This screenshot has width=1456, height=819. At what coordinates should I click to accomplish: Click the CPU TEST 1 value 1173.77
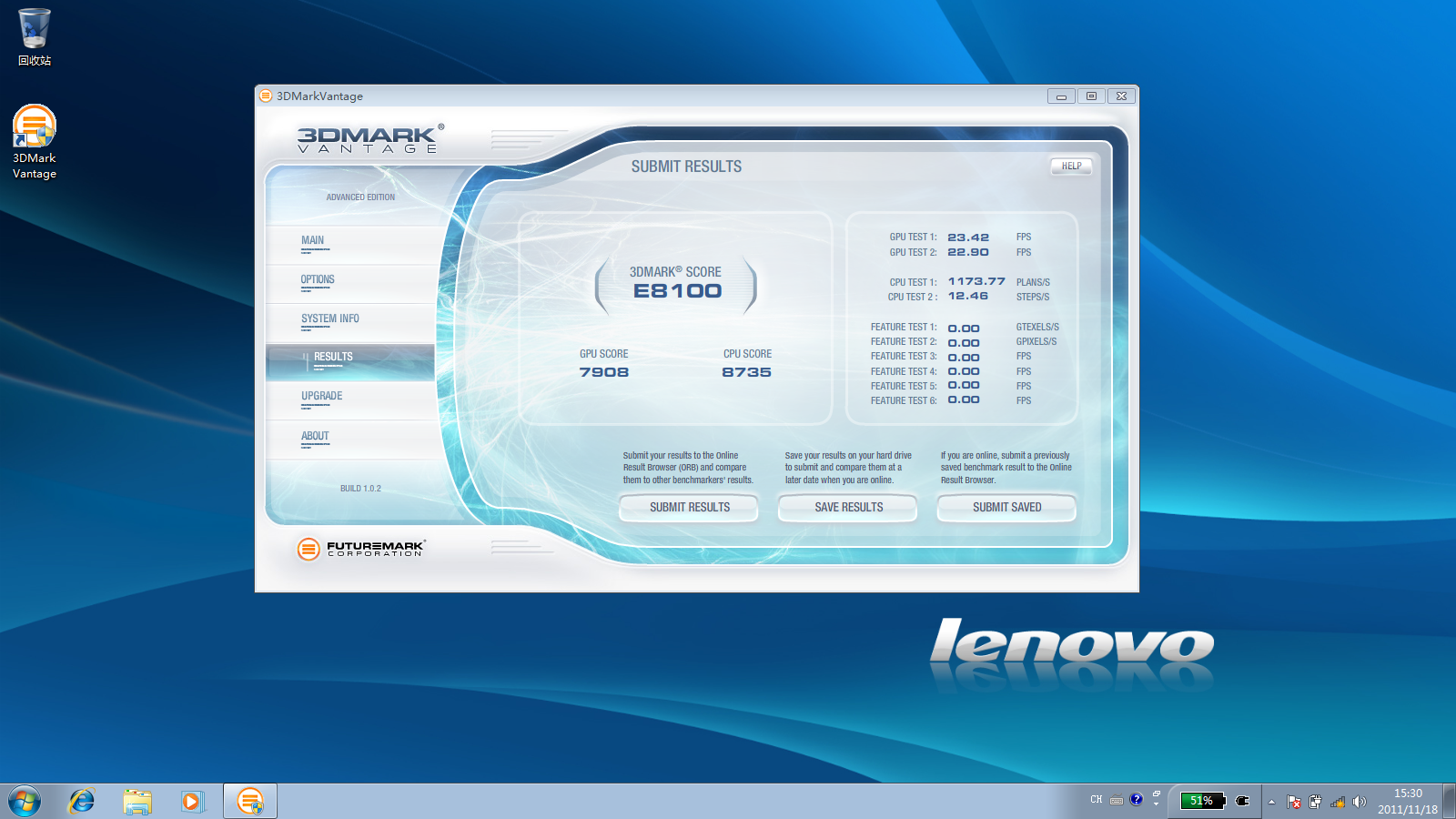[x=976, y=281]
